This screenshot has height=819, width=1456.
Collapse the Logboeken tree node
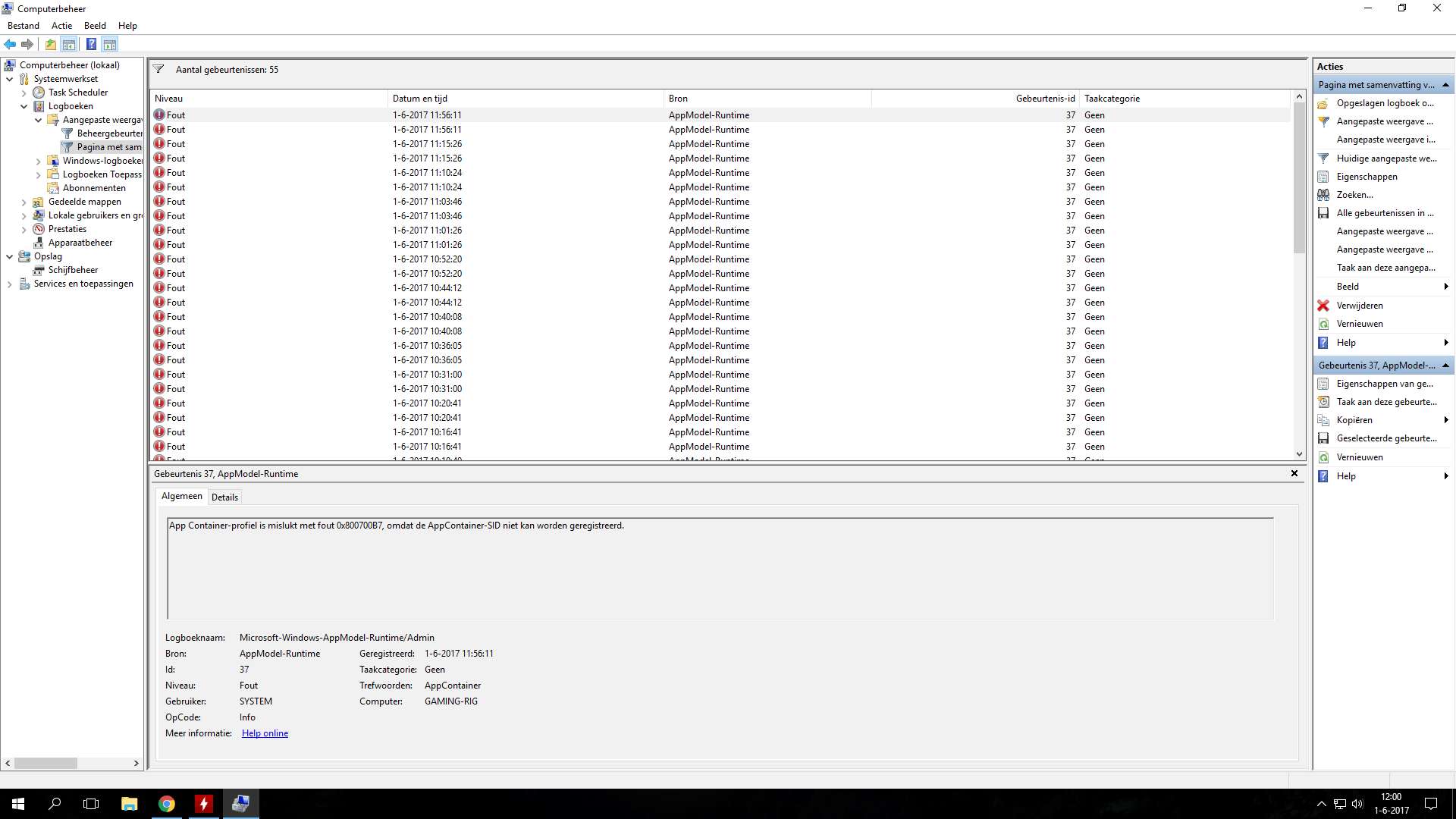coord(24,106)
